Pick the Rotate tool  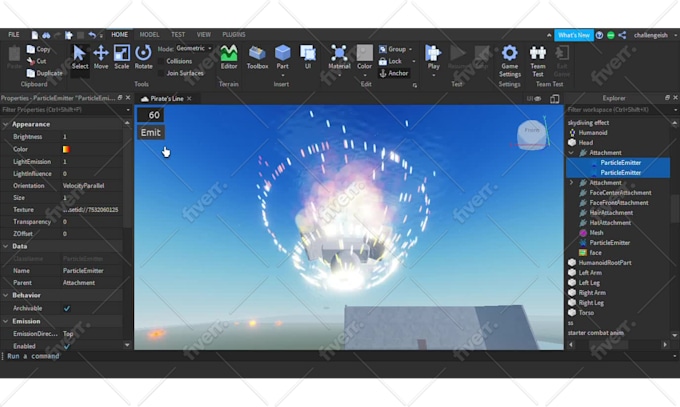pos(143,57)
